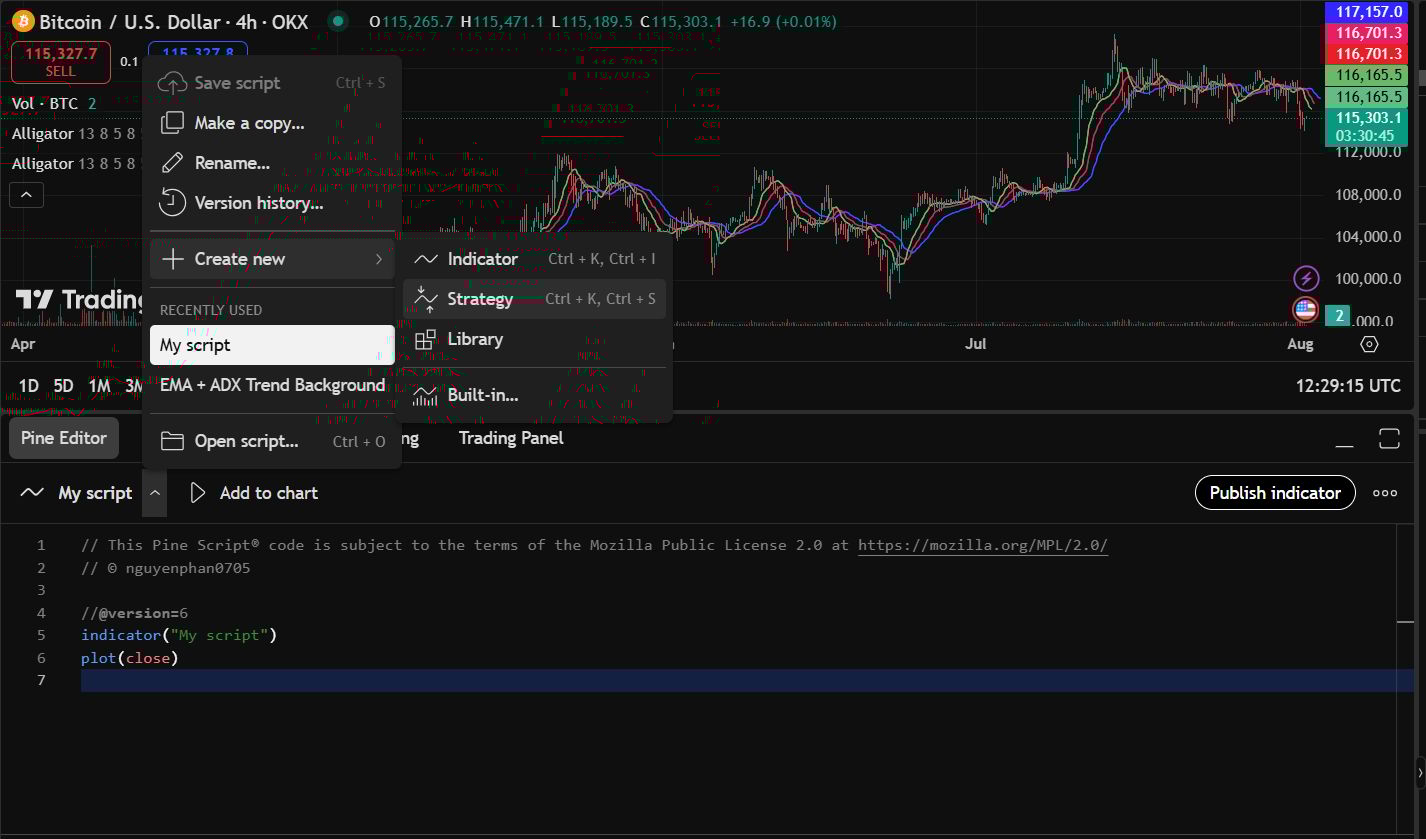1426x839 pixels.
Task: Click the clock icon for Version history
Action: [x=173, y=203]
